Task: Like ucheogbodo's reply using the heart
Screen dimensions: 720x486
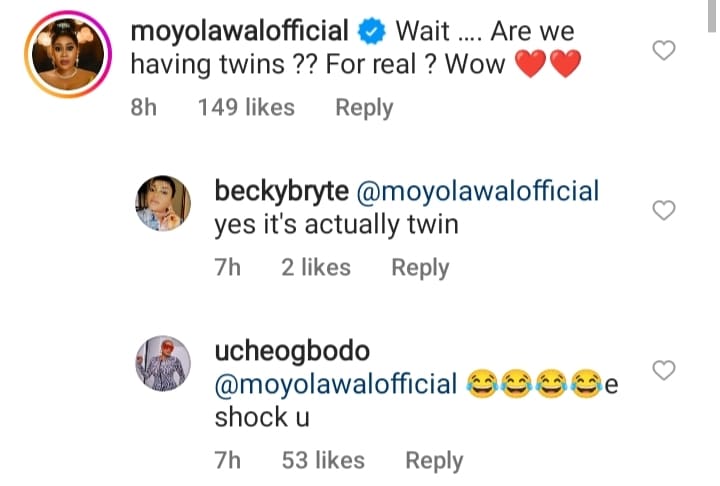Action: click(x=664, y=371)
